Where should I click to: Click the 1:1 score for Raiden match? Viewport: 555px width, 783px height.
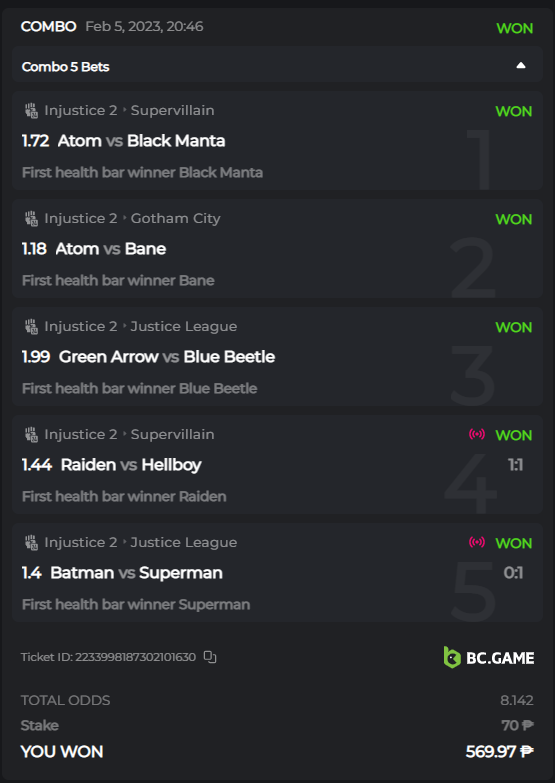[516, 465]
